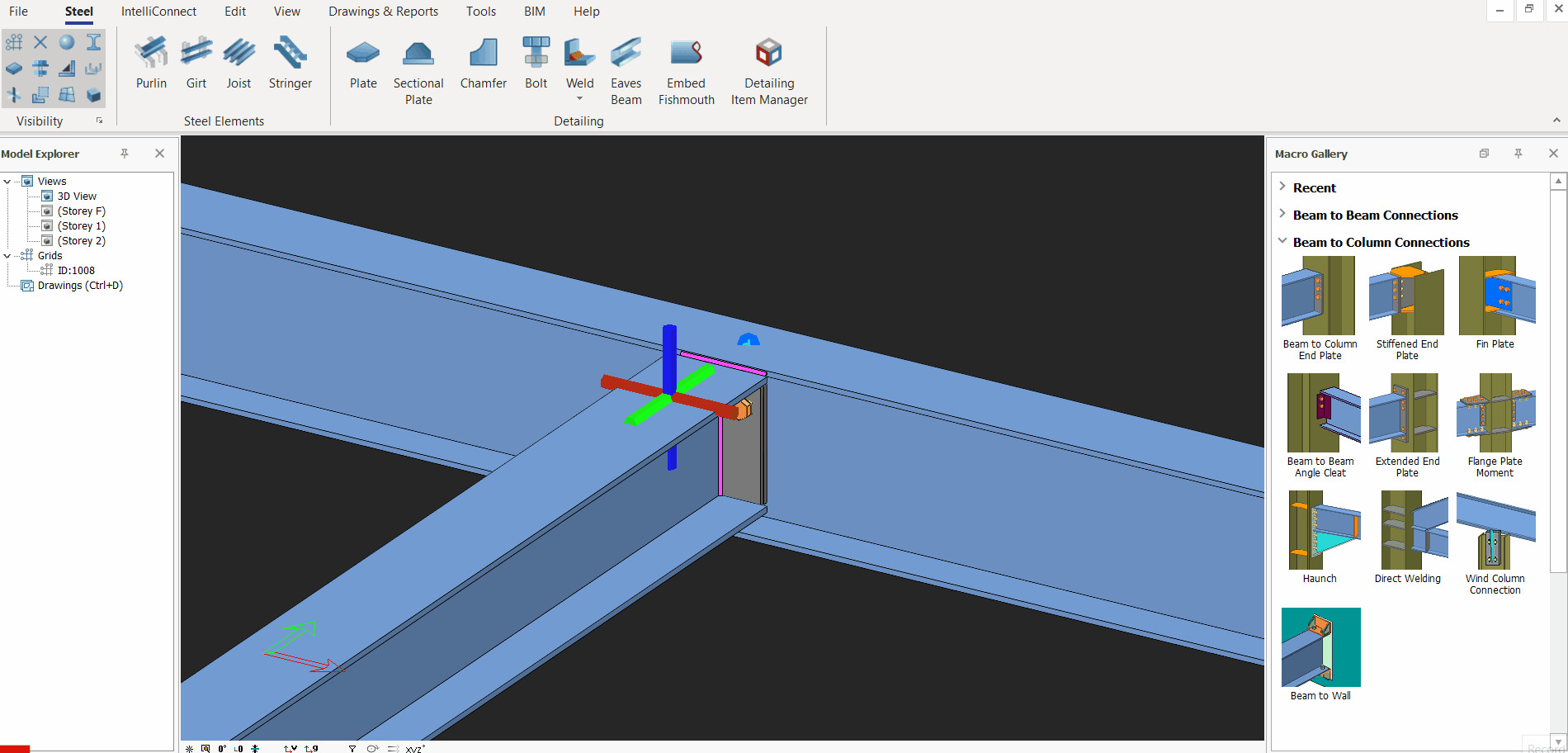The image size is (1568, 753).
Task: Open the Weld dropdown arrow
Action: click(x=579, y=99)
